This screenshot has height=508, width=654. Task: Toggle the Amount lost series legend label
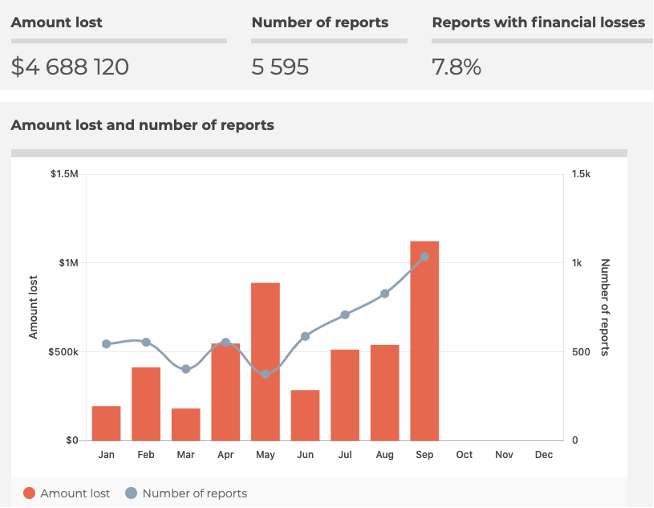(x=75, y=493)
